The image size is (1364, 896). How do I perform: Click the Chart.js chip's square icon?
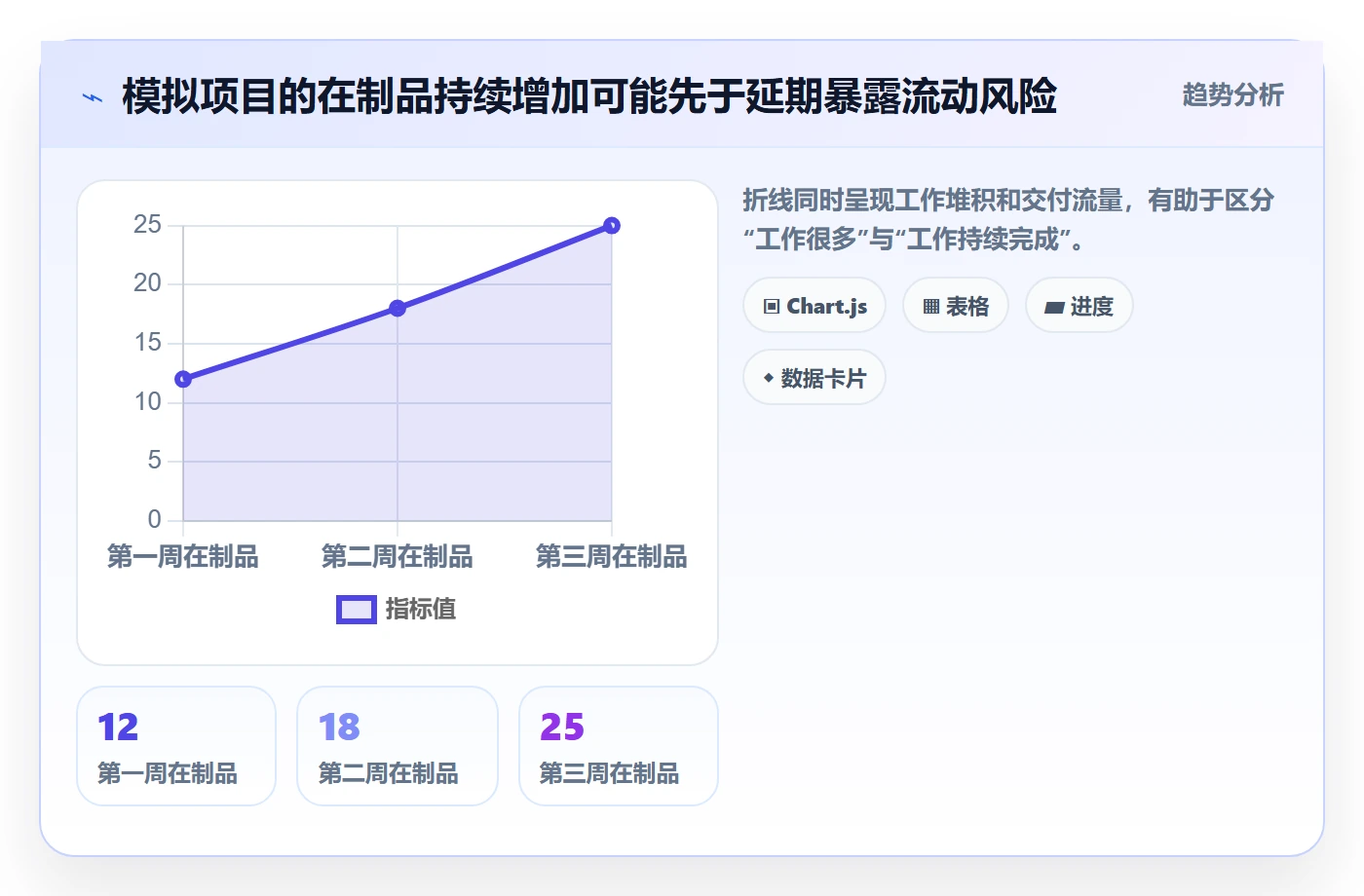[772, 307]
